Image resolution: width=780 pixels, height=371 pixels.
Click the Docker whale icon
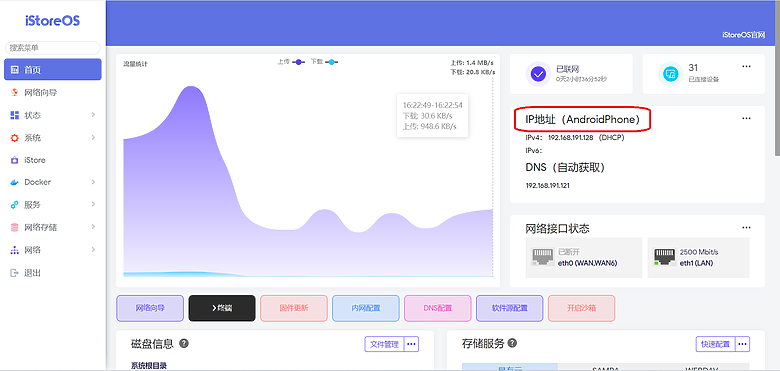14,182
